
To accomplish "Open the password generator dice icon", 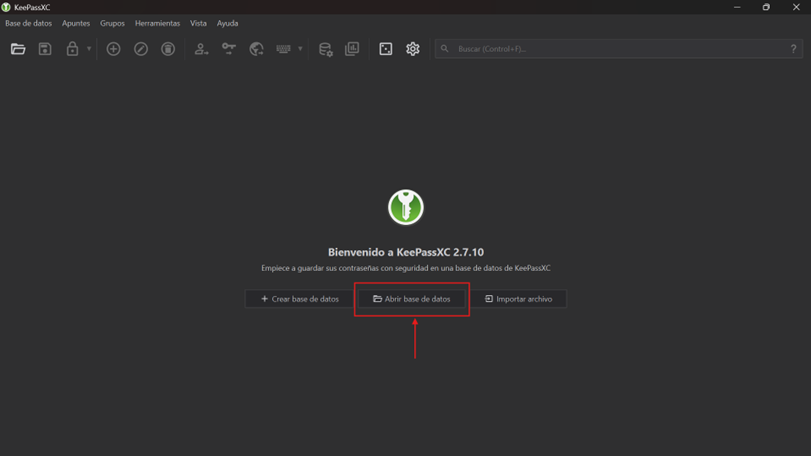I will coord(386,49).
